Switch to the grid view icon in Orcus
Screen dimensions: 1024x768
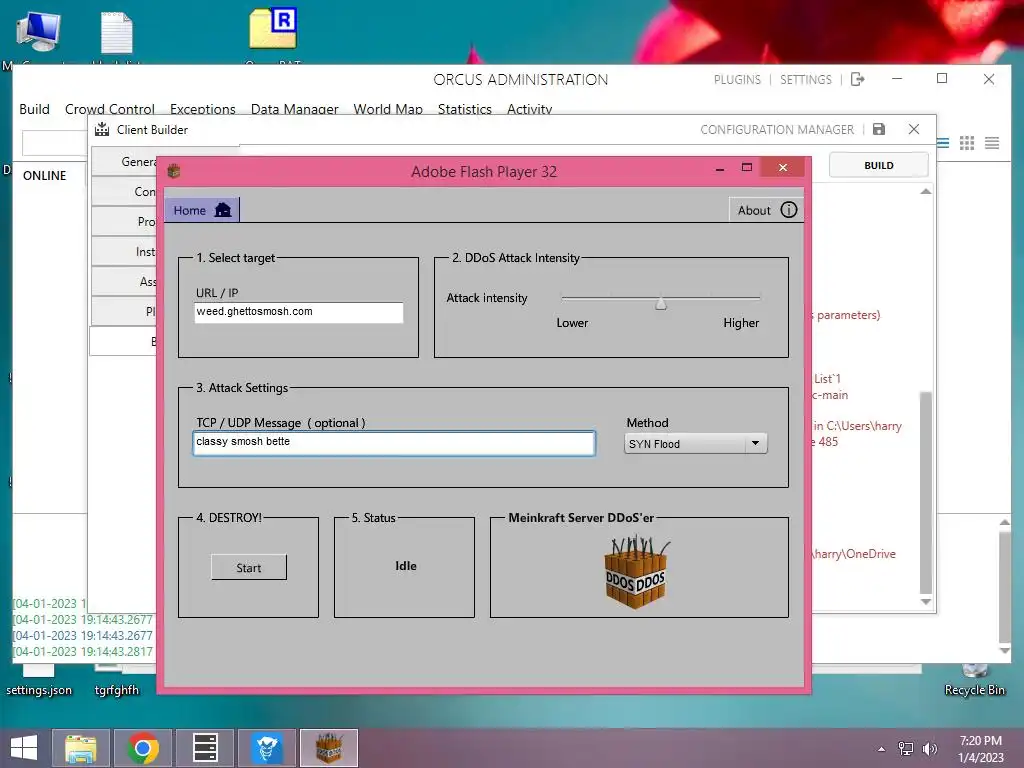[x=967, y=143]
